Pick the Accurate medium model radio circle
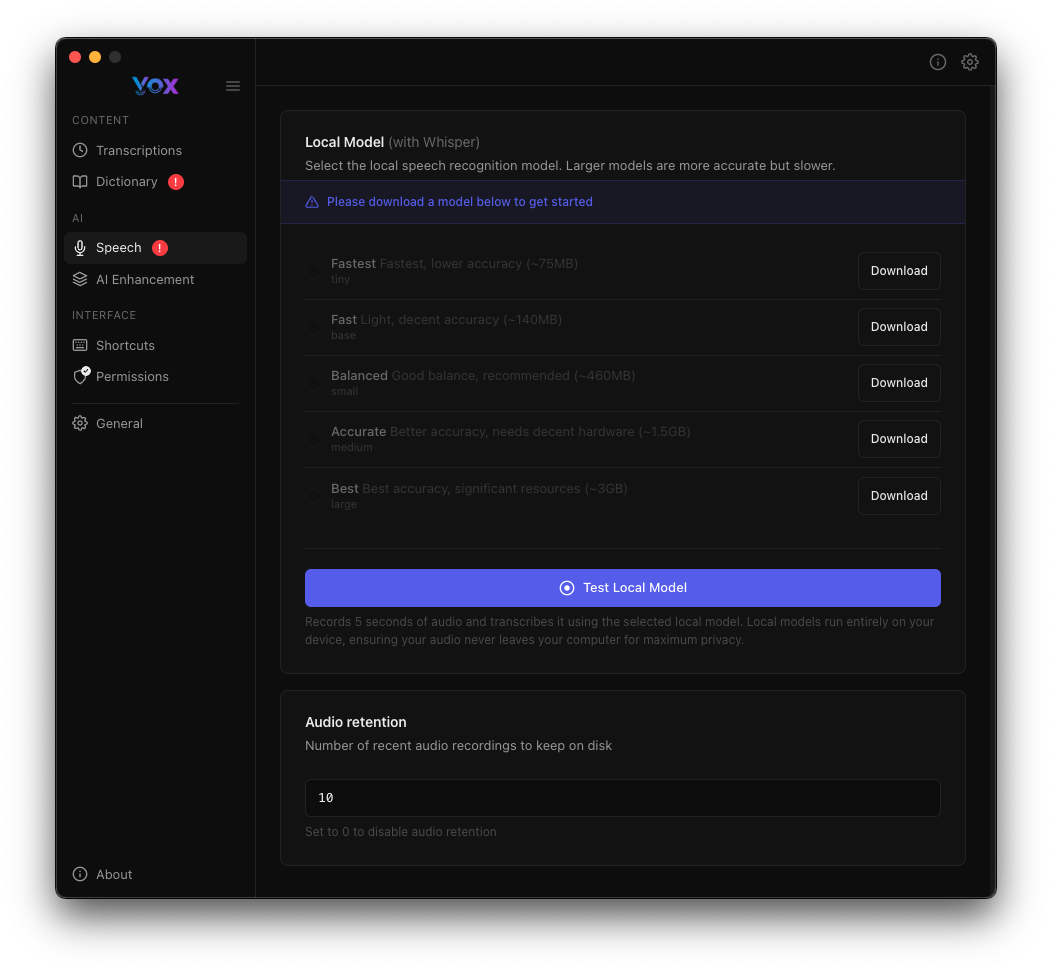 pyautogui.click(x=314, y=438)
